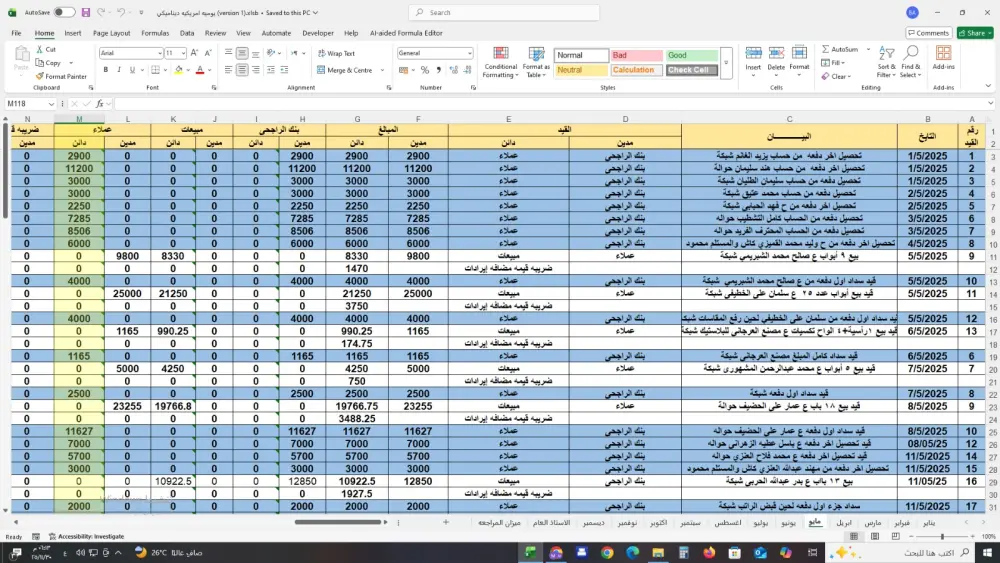Viewport: 1000px width, 563px height.
Task: Increase the cell indent
Action: click(284, 69)
